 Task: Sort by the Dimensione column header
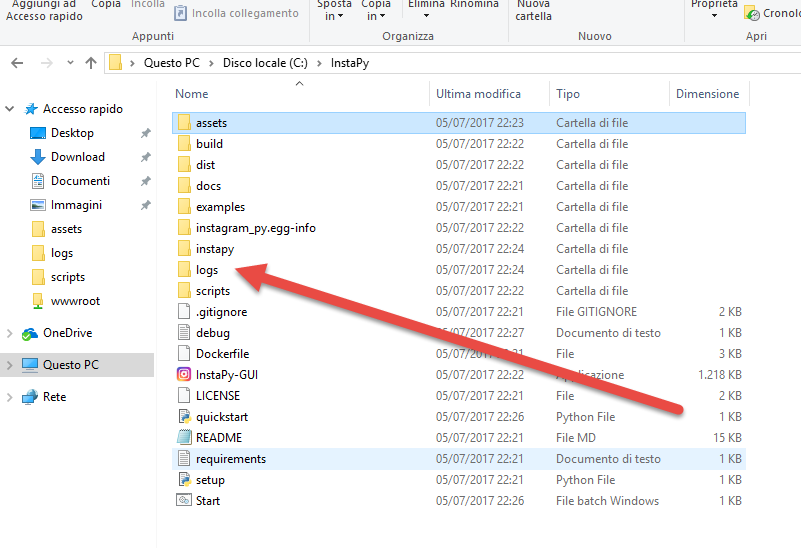click(x=709, y=93)
